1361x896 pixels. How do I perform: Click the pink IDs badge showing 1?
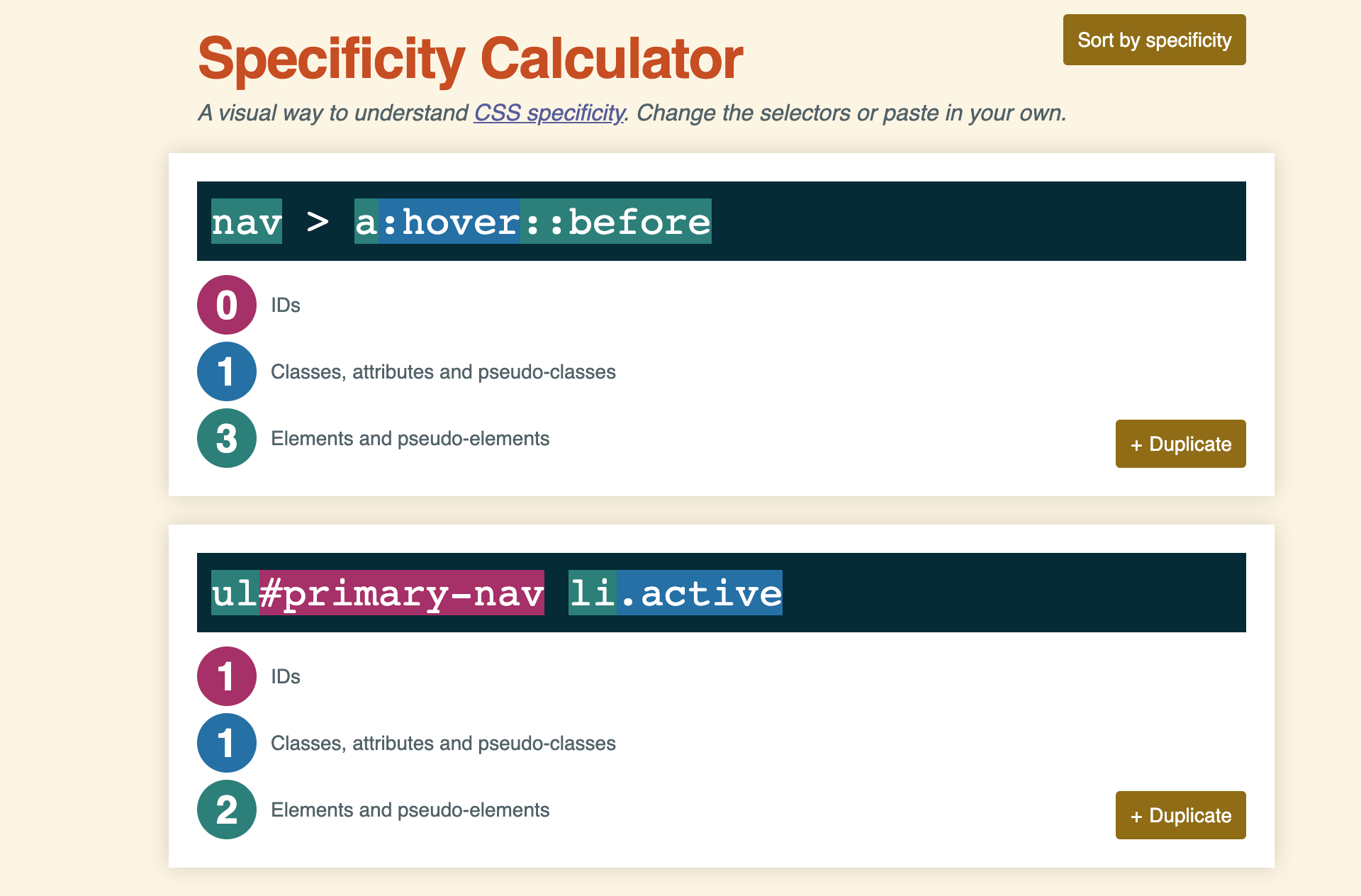coord(226,676)
